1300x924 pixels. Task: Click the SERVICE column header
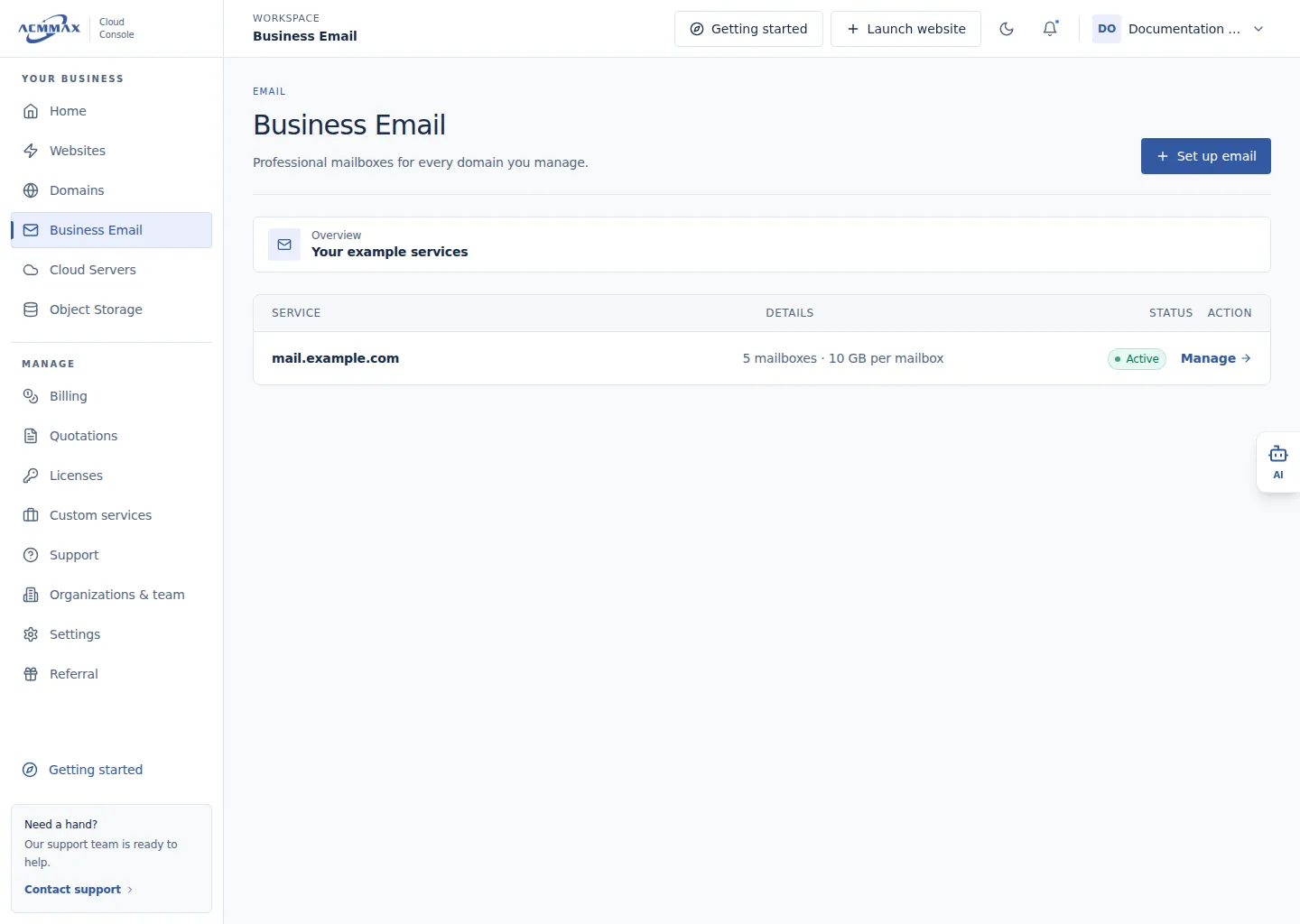296,313
